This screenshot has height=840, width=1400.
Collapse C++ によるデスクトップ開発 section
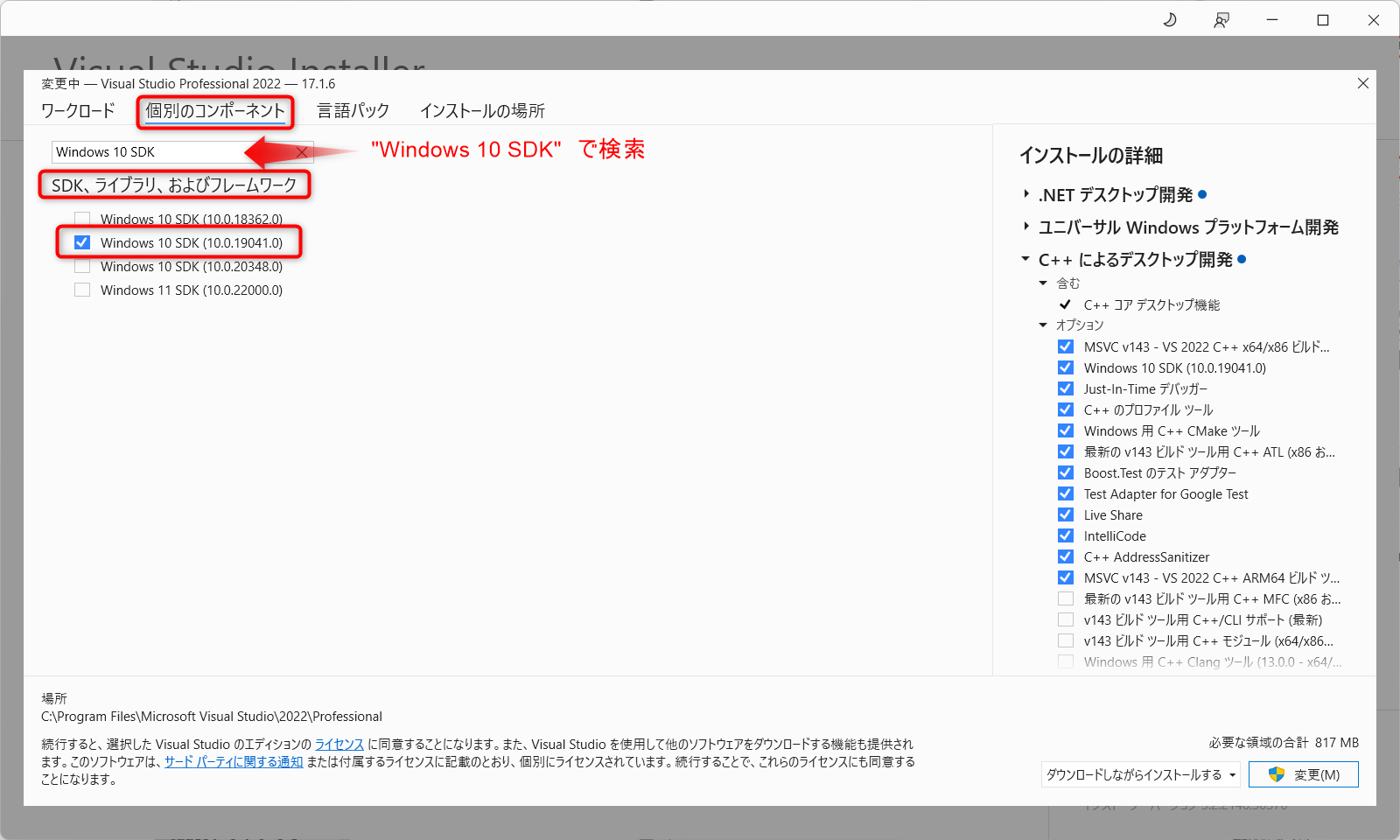pyautogui.click(x=1025, y=259)
